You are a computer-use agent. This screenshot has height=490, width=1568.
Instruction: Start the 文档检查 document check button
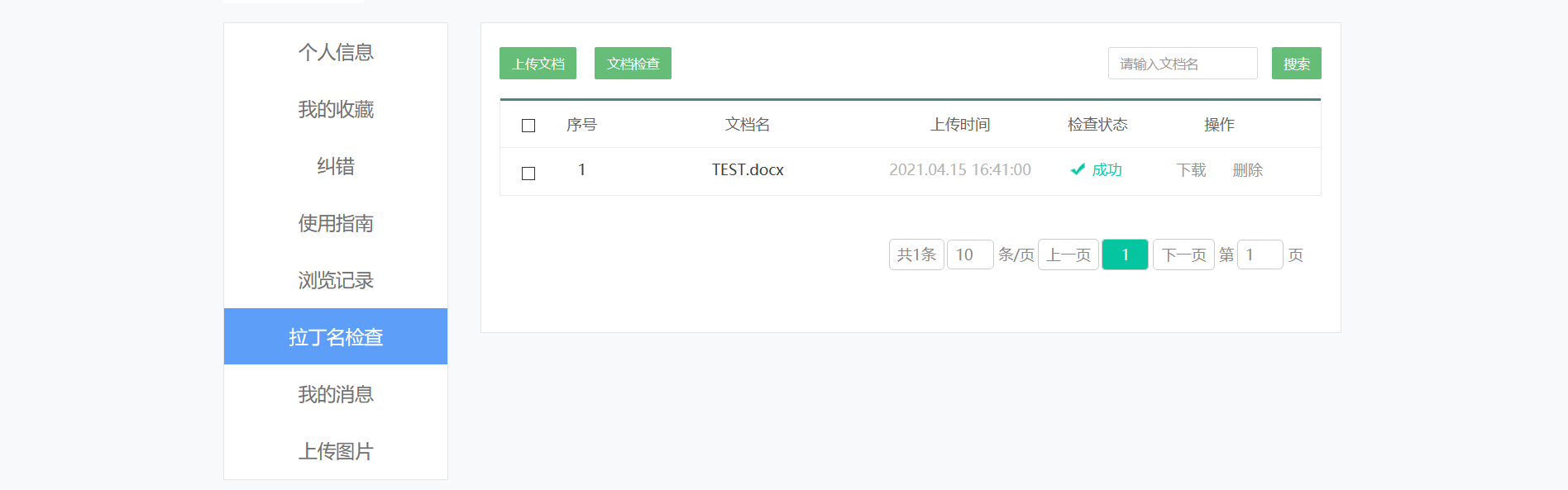[x=633, y=64]
